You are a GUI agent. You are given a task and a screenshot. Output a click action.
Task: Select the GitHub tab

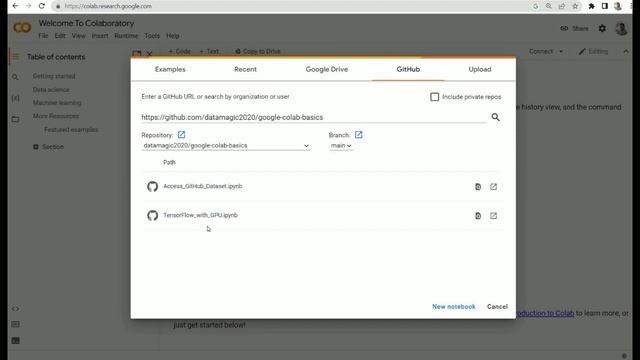pyautogui.click(x=408, y=69)
